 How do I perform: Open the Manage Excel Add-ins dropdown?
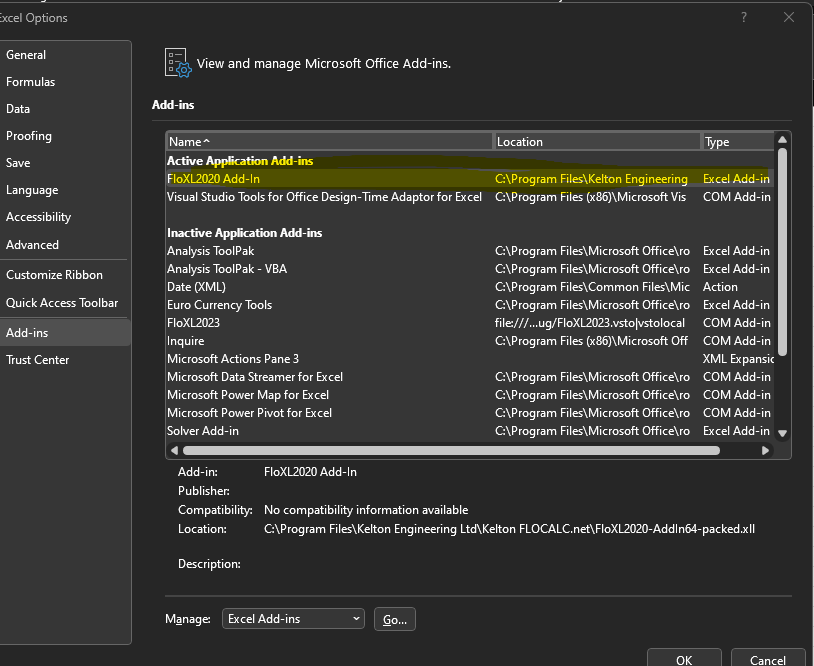(x=293, y=619)
